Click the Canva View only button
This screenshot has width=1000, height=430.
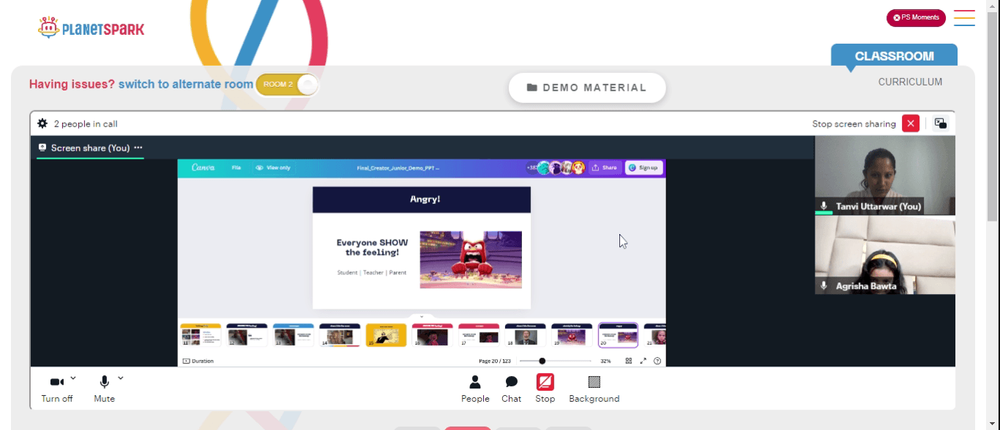tap(273, 168)
